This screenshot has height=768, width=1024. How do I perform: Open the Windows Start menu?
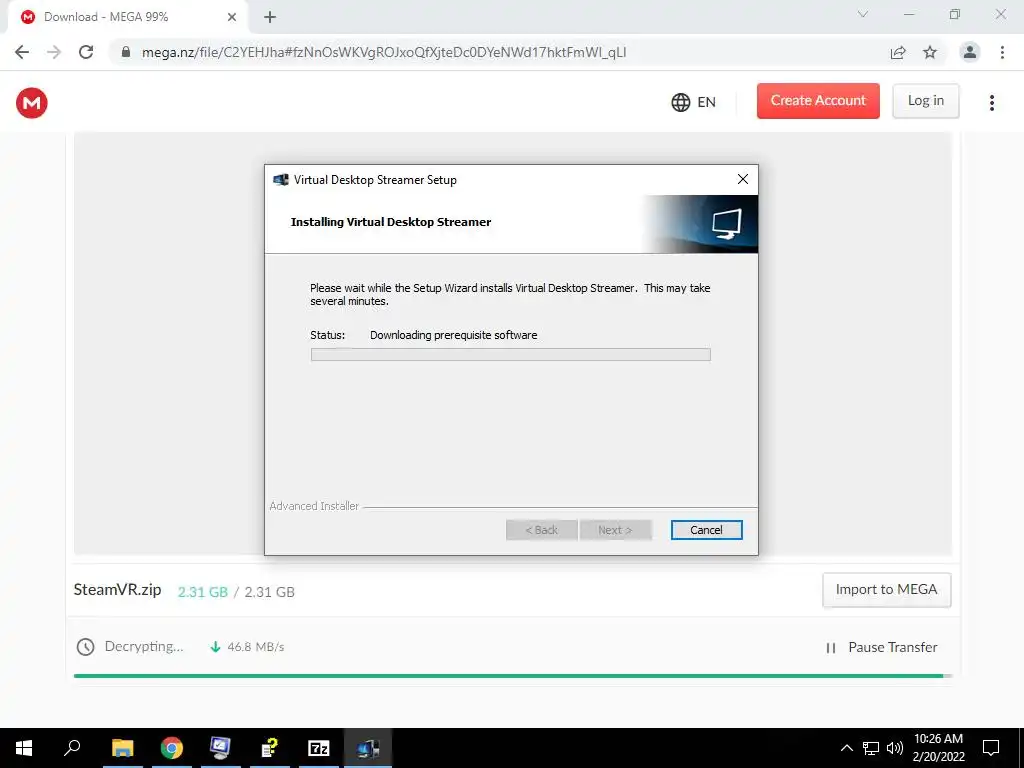(24, 748)
